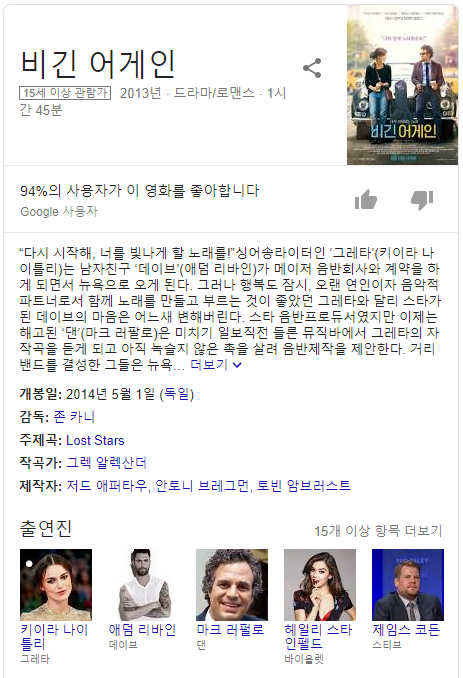Viewport: 463px width, 678px height.
Task: Click 15개 이상 항목 더보기 cast link
Action: (378, 531)
